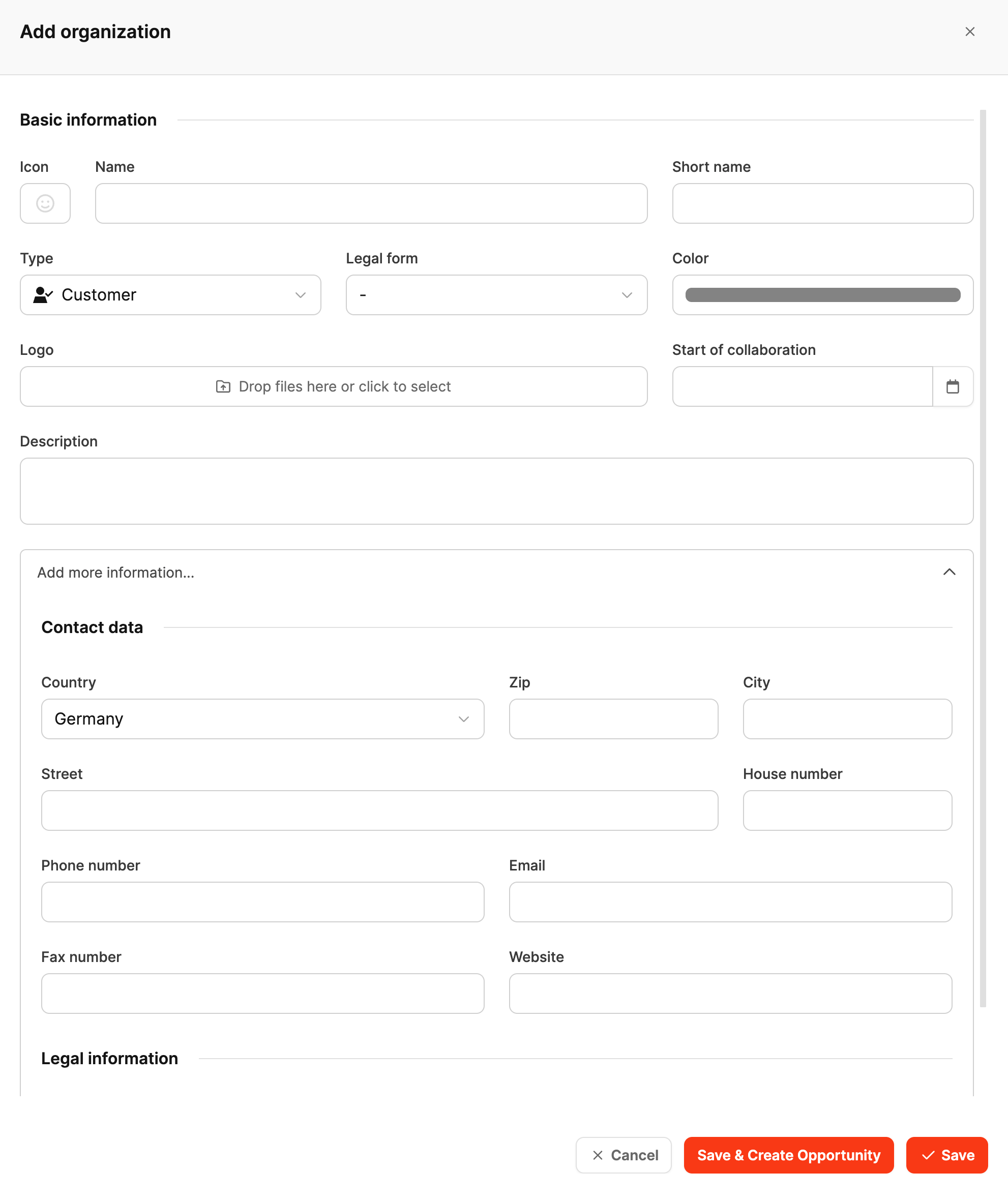
Task: Click the Zip input field
Action: (613, 719)
